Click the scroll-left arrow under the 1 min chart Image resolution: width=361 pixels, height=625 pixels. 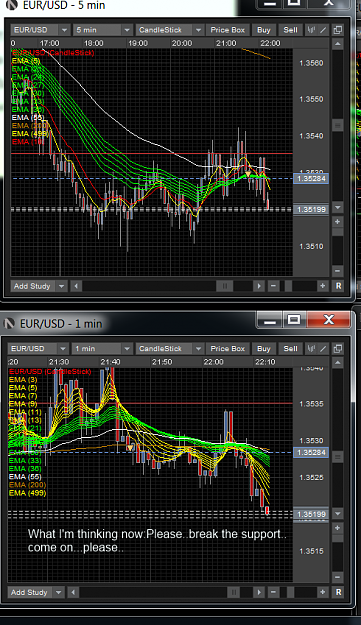[x=73, y=592]
